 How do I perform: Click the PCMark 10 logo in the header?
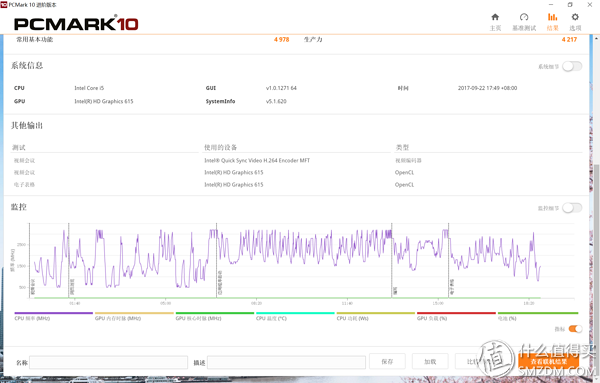pyautogui.click(x=76, y=24)
